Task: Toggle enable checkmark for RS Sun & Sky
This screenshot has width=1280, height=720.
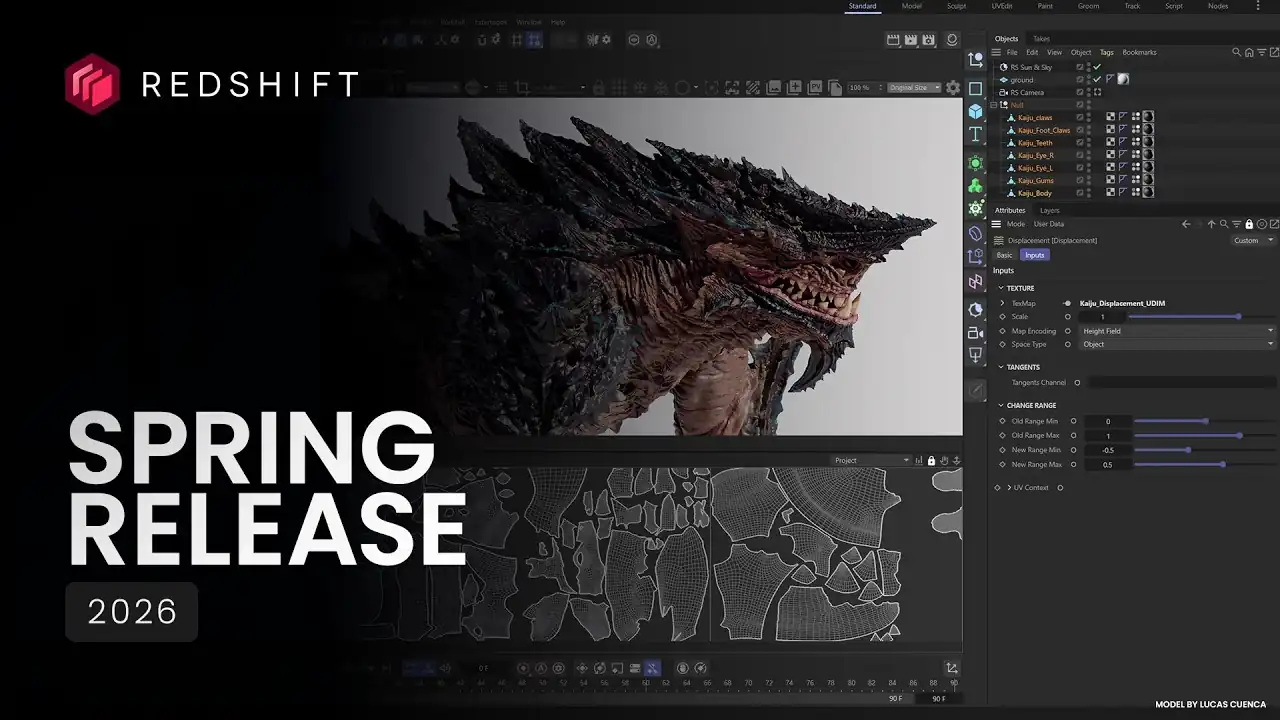Action: coord(1097,67)
